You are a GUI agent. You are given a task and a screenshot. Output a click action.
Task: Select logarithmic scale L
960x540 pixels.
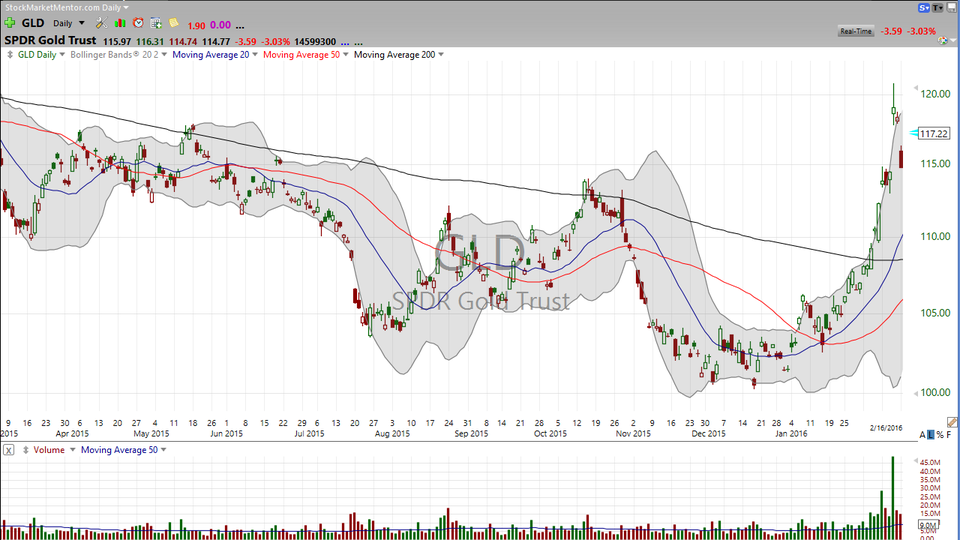931,435
